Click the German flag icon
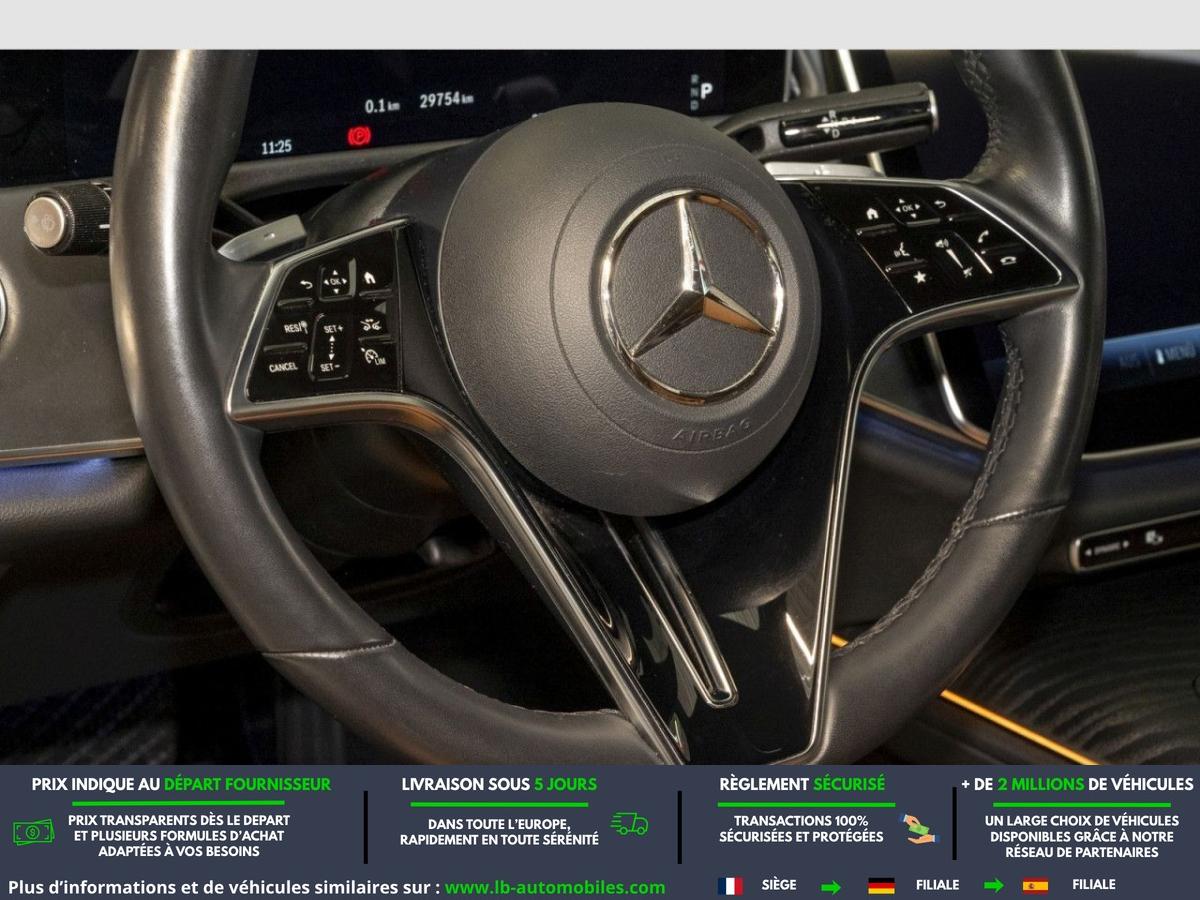 (x=881, y=886)
